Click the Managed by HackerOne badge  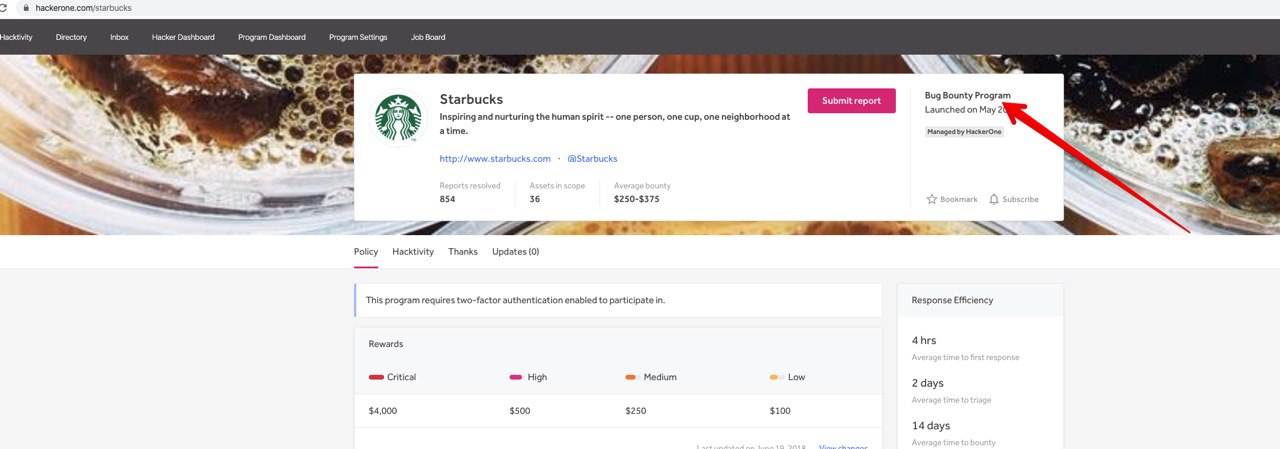[x=964, y=132]
